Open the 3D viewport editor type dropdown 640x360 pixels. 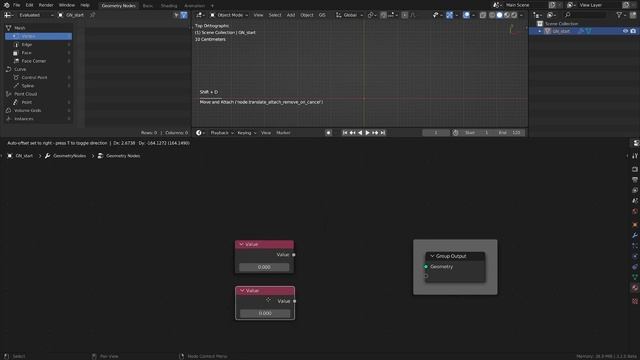click(200, 15)
